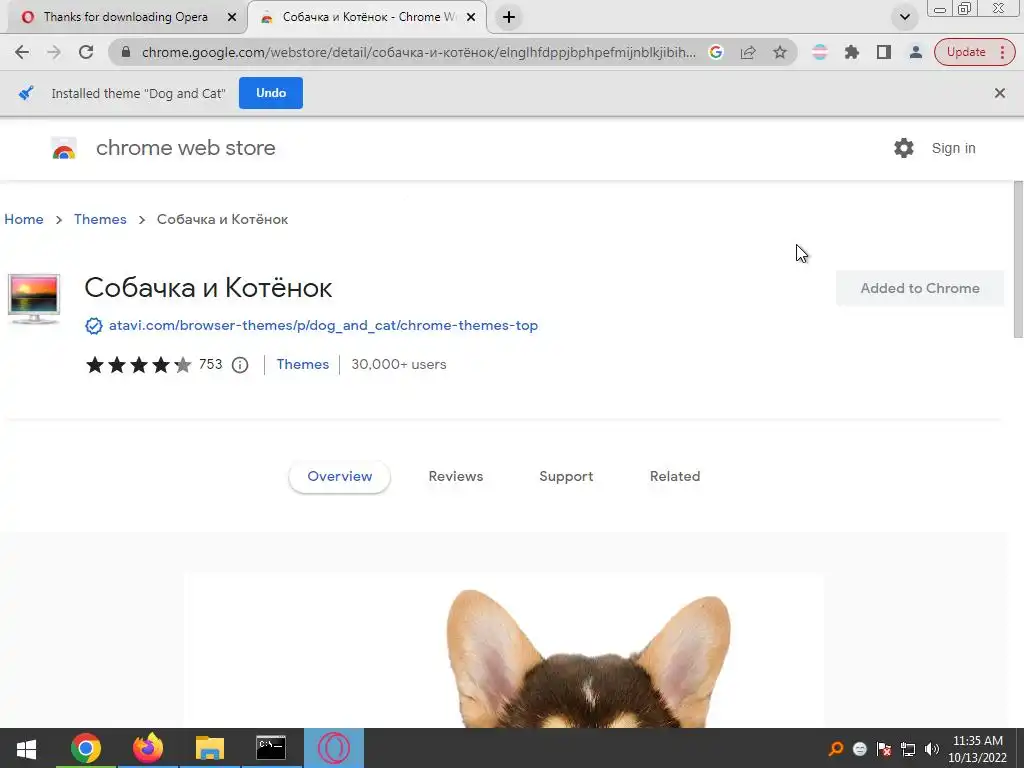Click the volume speaker tray icon
Screen dimensions: 1024x768
click(x=932, y=749)
